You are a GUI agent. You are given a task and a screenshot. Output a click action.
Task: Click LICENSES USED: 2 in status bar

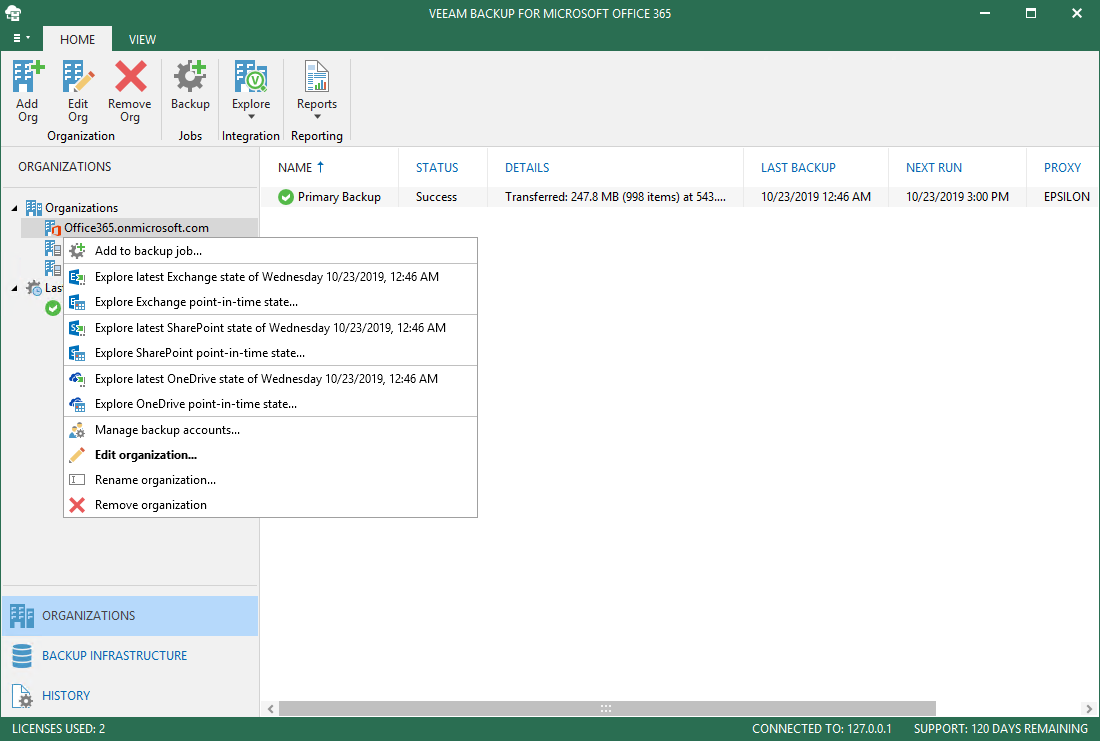click(59, 729)
